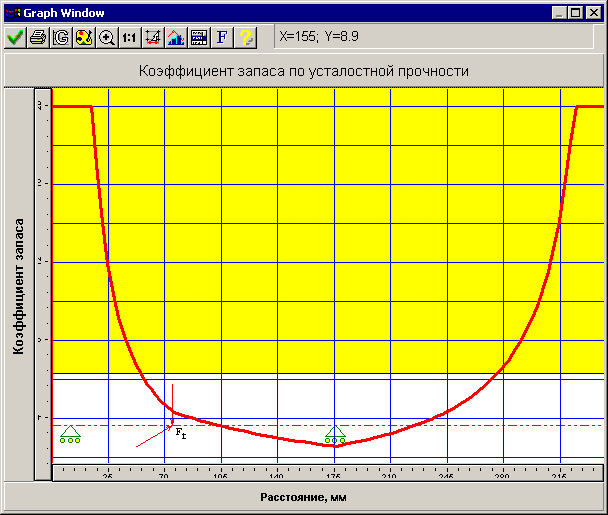Click the G toolbar icon
Viewport: 608px width, 515px height.
coord(61,38)
